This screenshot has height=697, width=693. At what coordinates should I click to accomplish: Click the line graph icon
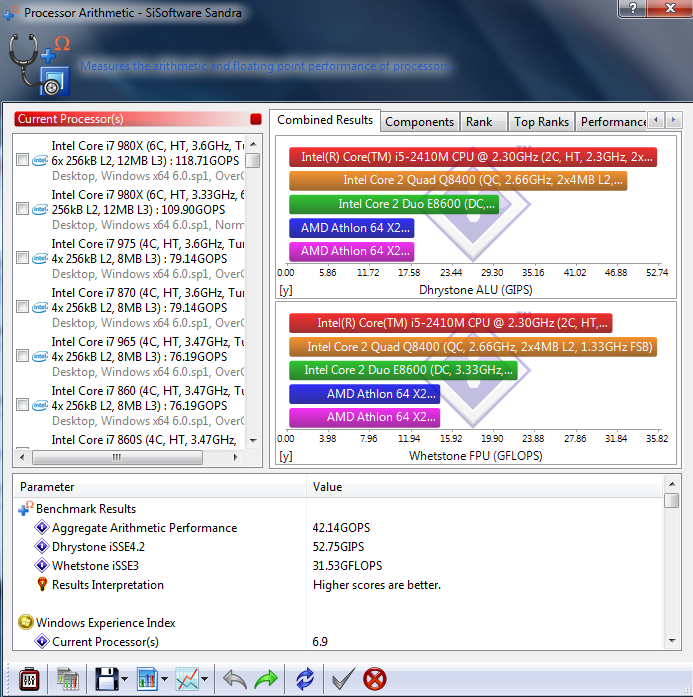click(x=187, y=679)
